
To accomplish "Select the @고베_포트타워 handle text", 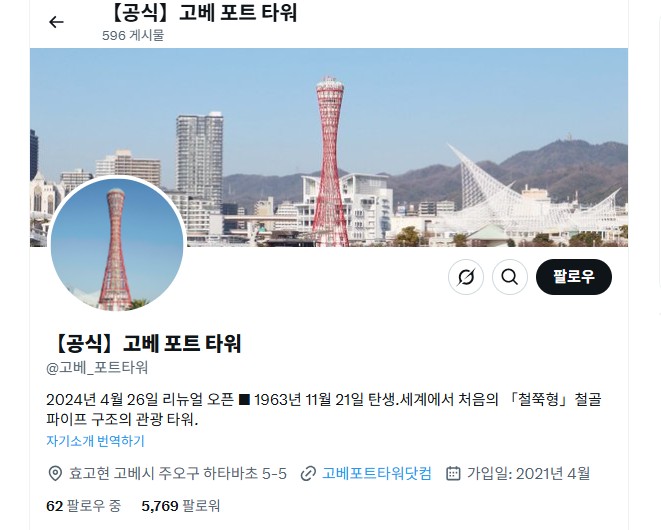I will pos(97,368).
